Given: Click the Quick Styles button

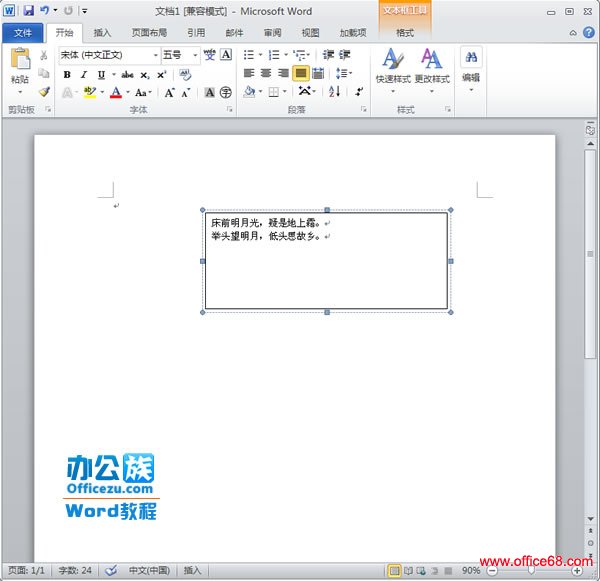Looking at the screenshot, I should point(392,66).
